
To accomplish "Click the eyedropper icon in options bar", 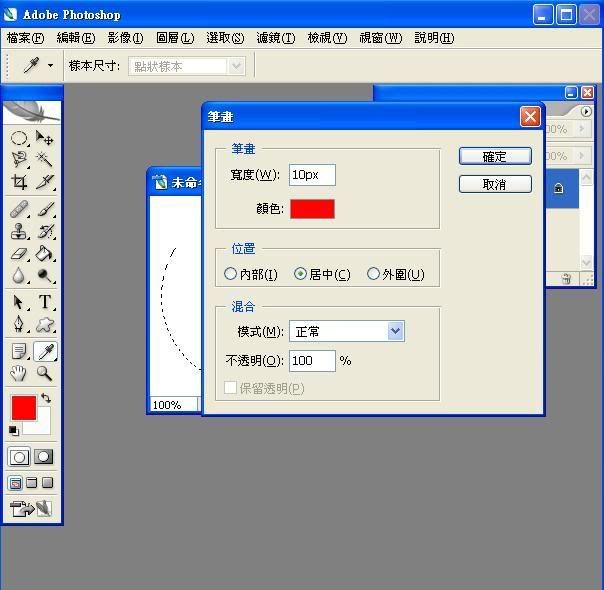I will [x=31, y=65].
